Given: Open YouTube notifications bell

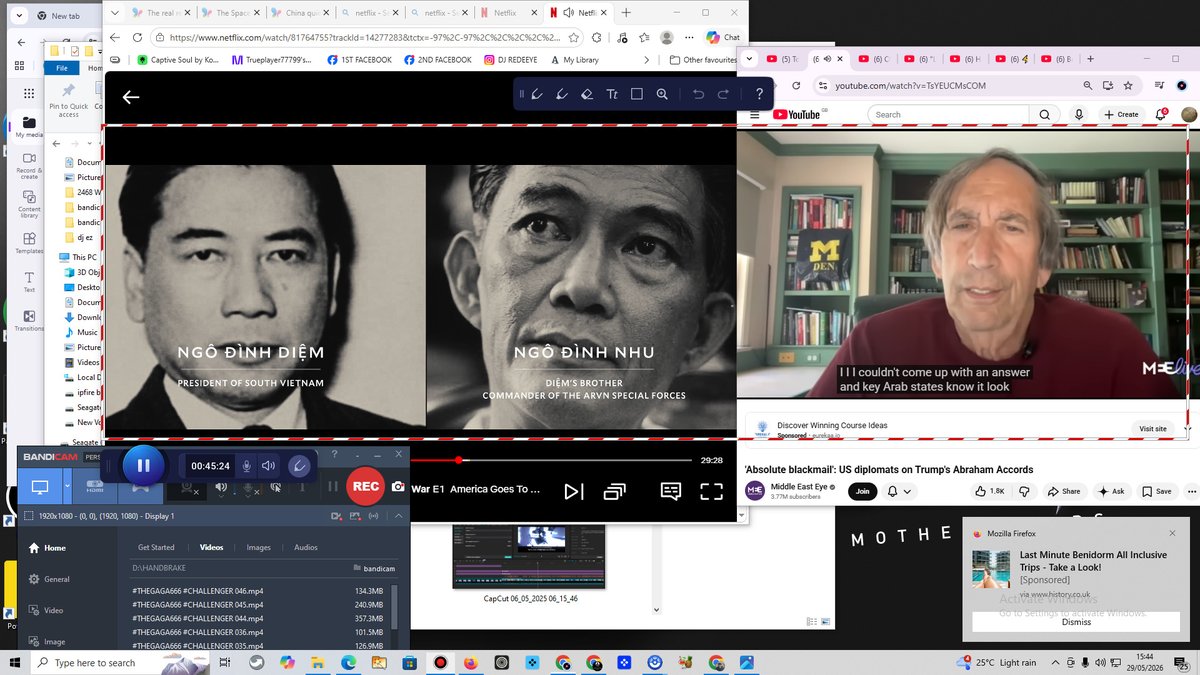Looking at the screenshot, I should point(1162,114).
